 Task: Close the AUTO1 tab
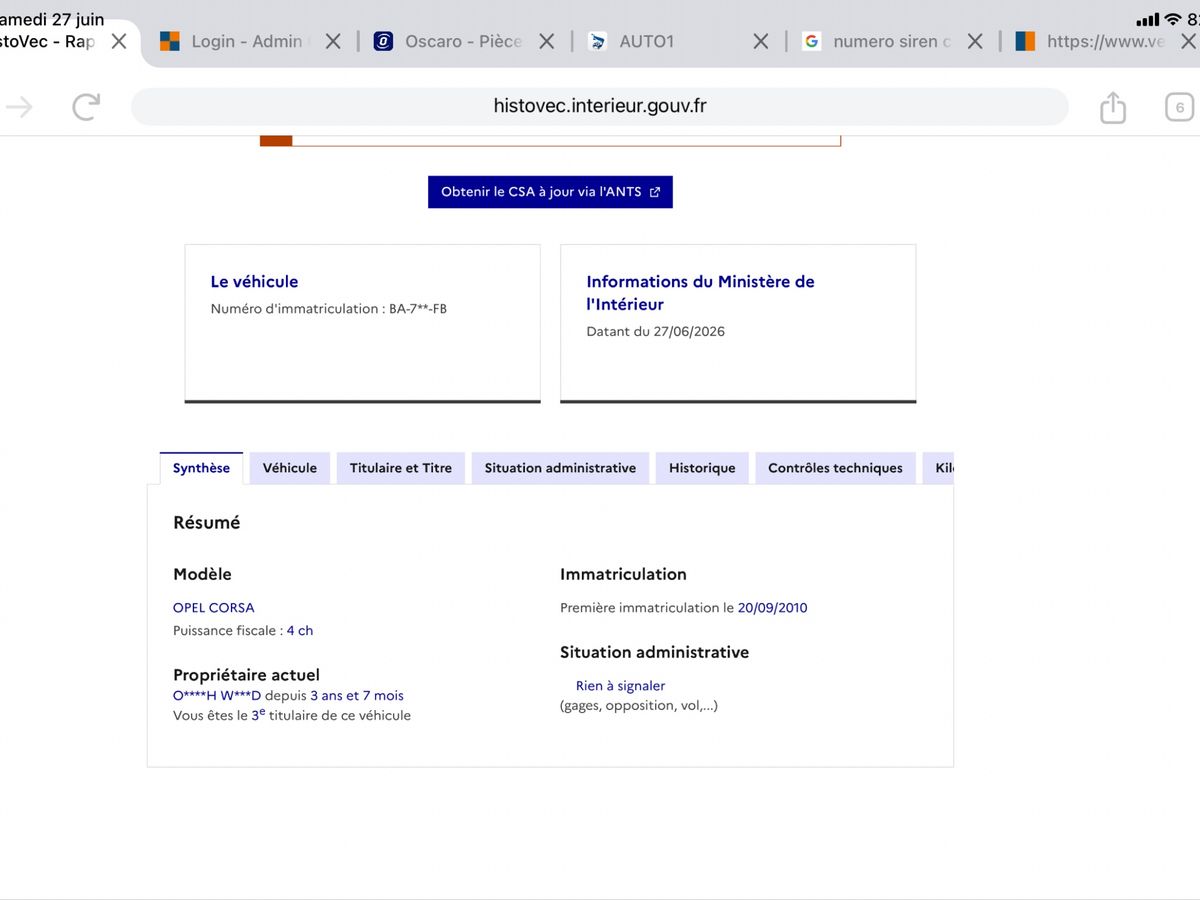(x=761, y=41)
